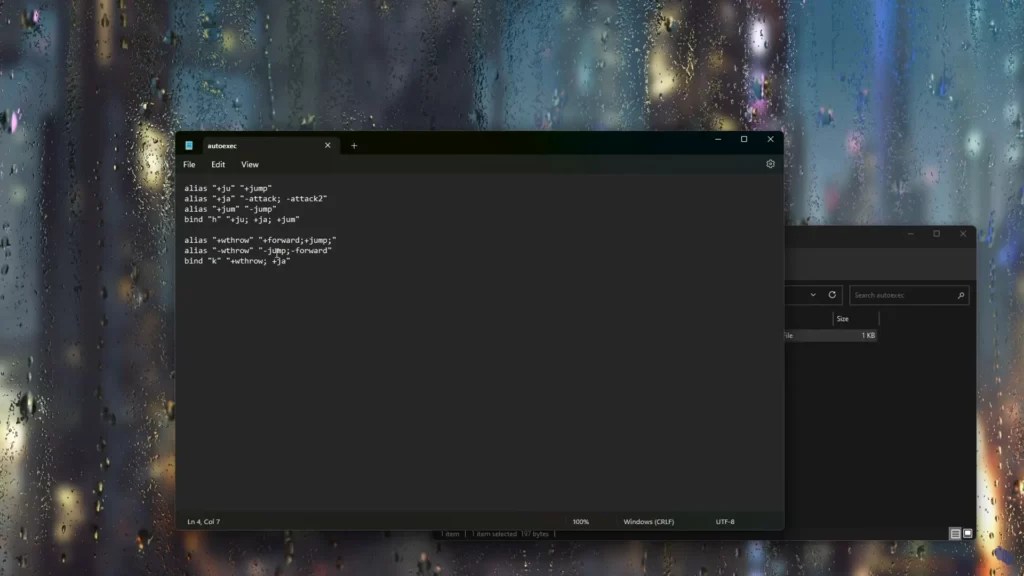
Task: Open a new Notepad tab with the plus icon
Action: coord(354,144)
